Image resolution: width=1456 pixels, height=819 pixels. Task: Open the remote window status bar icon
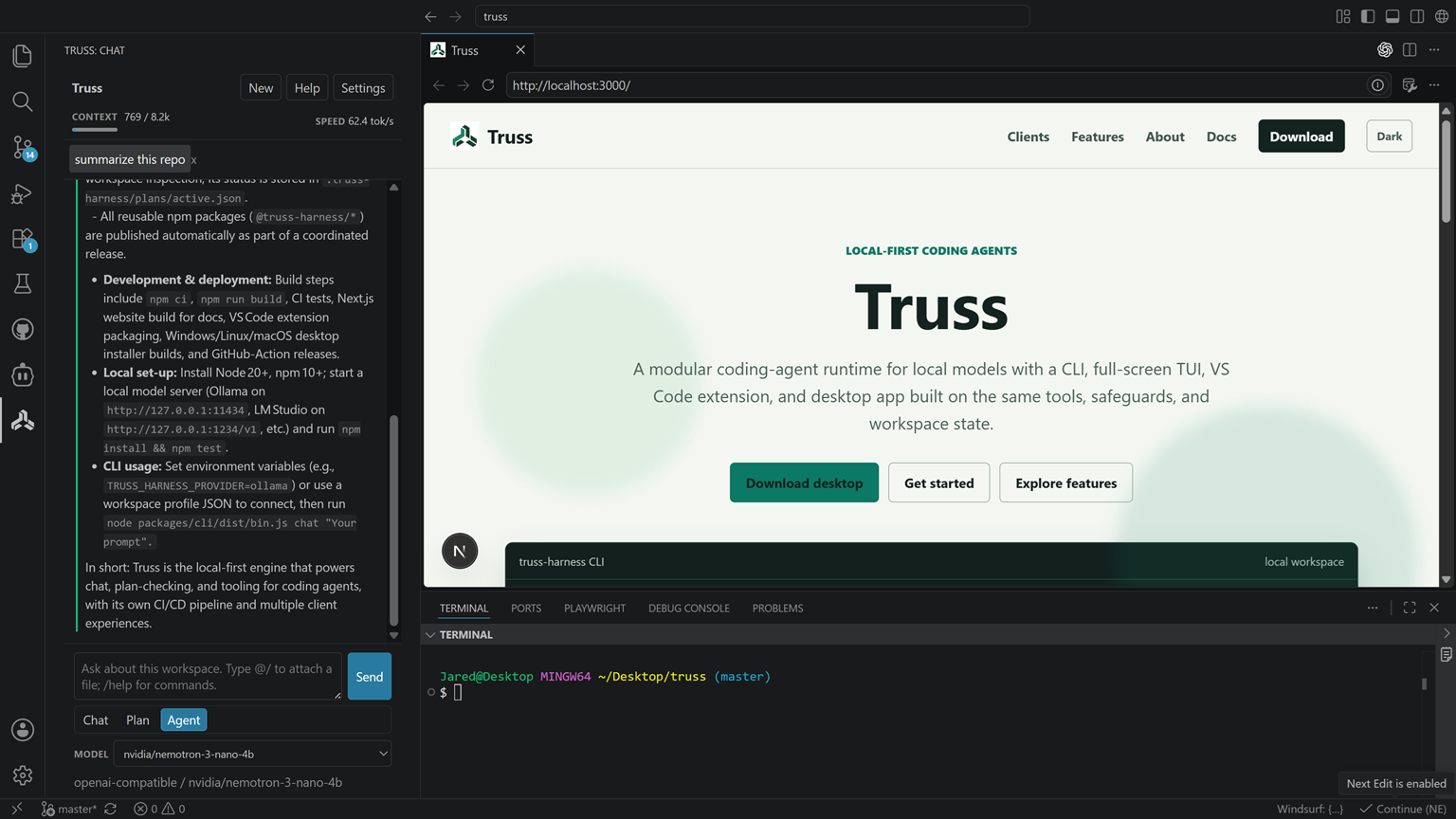[16, 809]
